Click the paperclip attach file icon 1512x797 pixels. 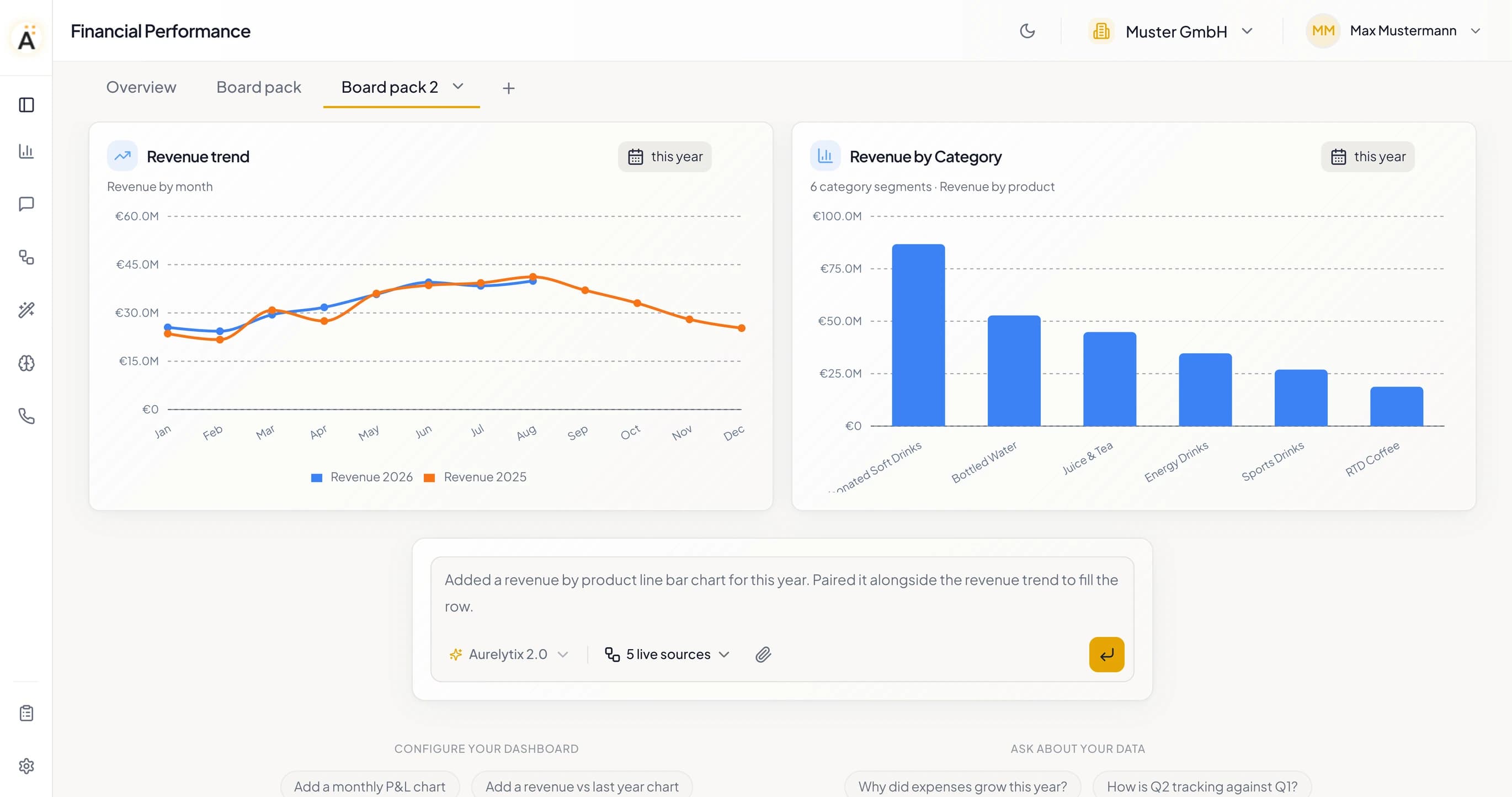(763, 655)
